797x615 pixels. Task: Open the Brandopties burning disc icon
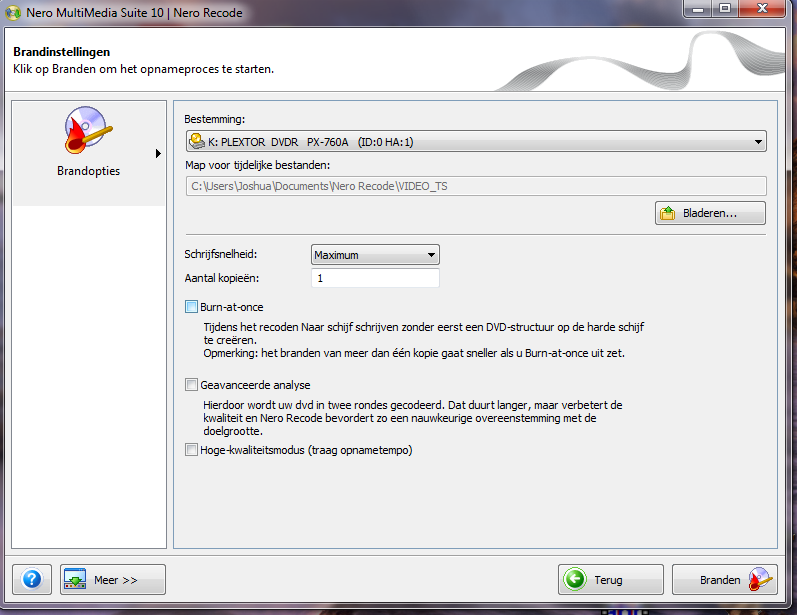[88, 130]
